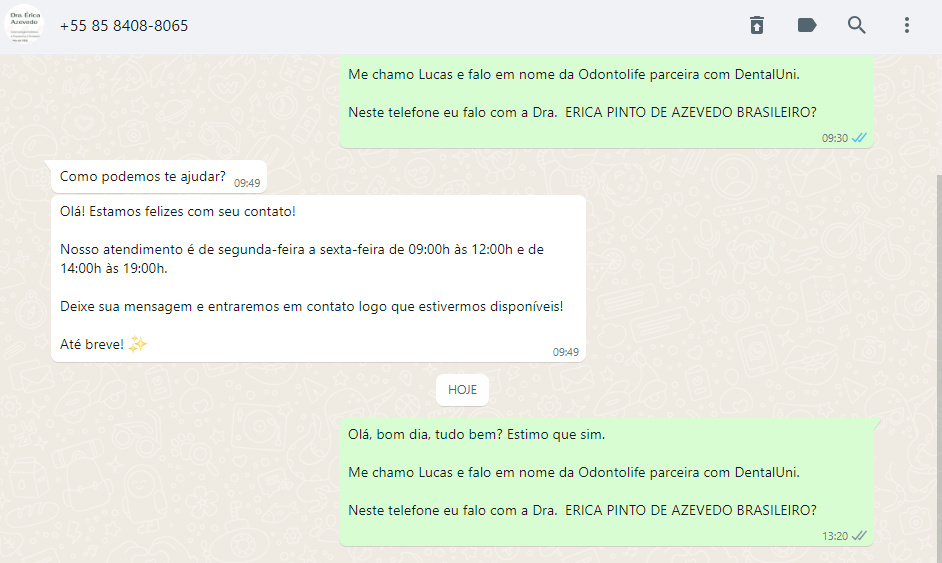Click the 13:20 timestamp on last message
The height and width of the screenshot is (563, 942).
835,536
